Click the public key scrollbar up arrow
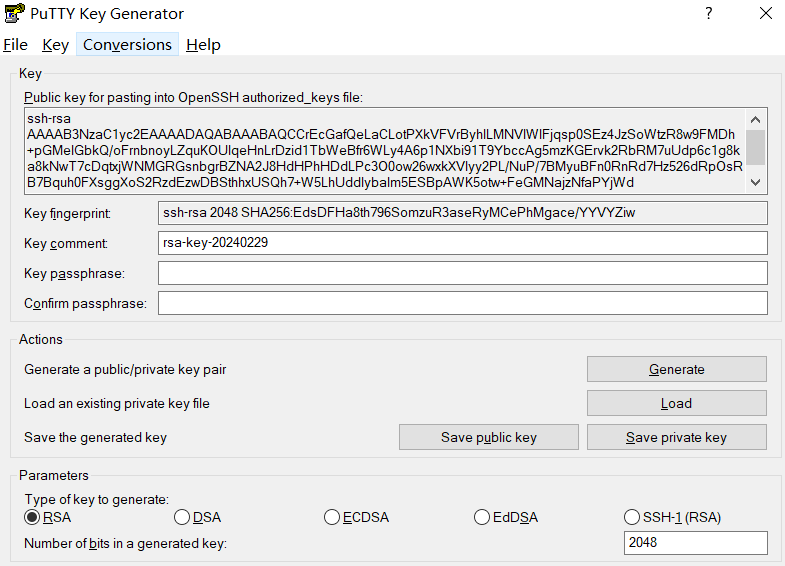Screen dimensions: 785x566 755,120
